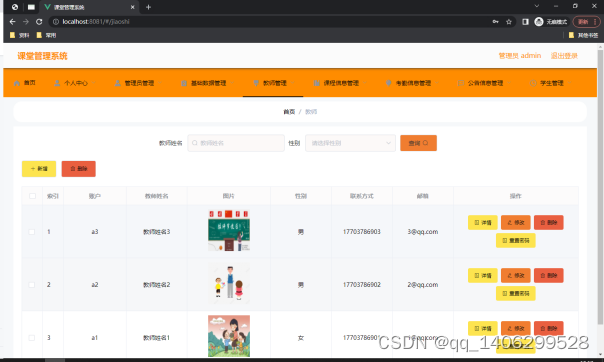
Task: Click 重置密码 for teacher a2
Action: [x=516, y=293]
